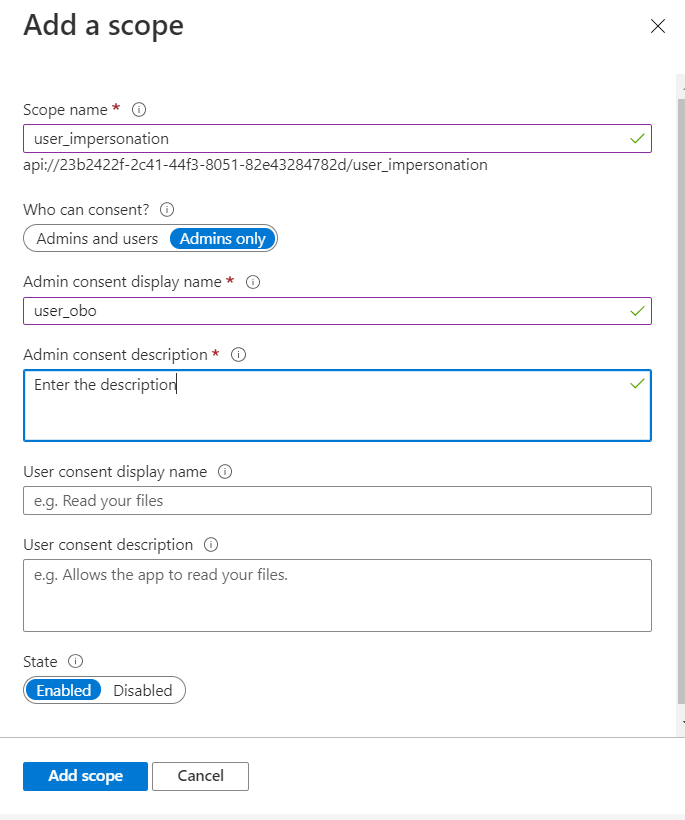Set State to Disabled

pos(142,690)
